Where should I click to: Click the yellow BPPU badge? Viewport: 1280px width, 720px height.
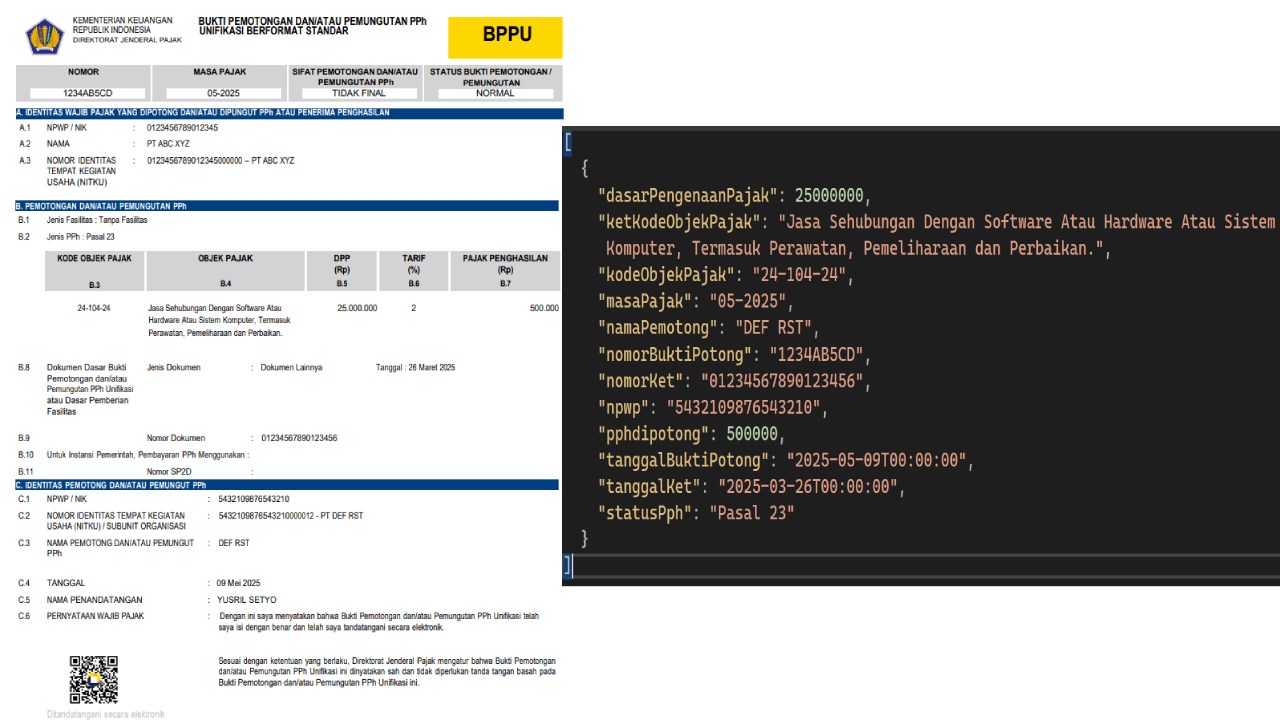click(x=505, y=37)
